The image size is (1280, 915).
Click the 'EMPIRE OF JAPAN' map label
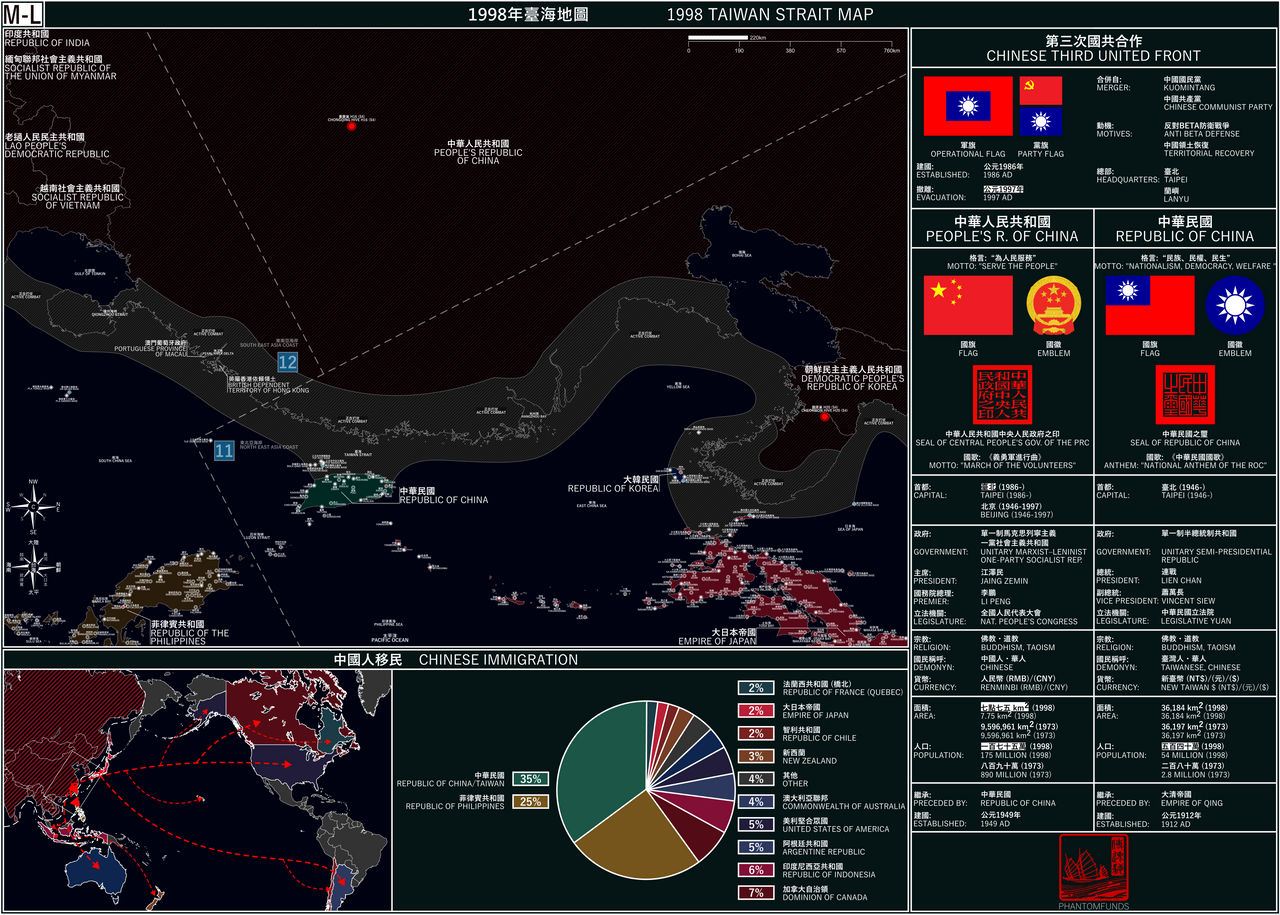click(717, 641)
